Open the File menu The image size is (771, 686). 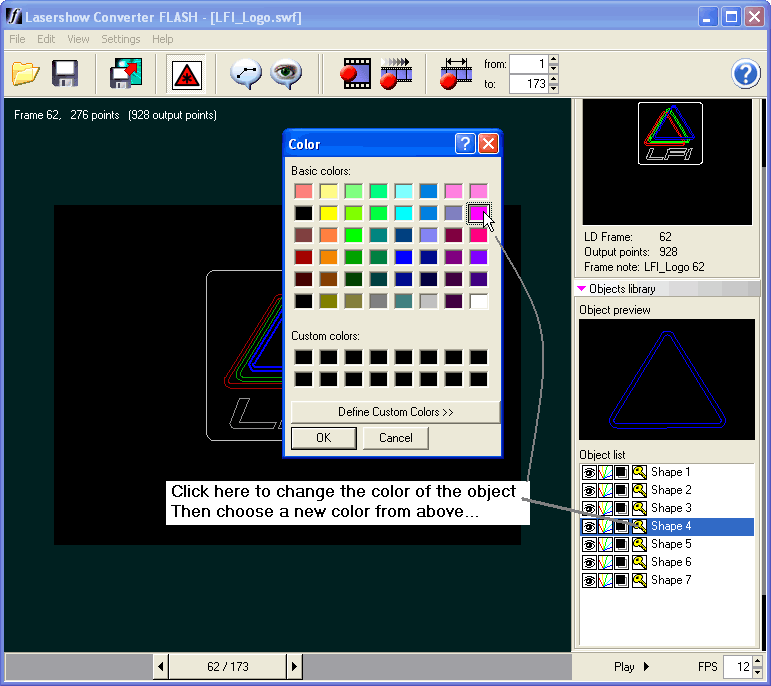17,39
